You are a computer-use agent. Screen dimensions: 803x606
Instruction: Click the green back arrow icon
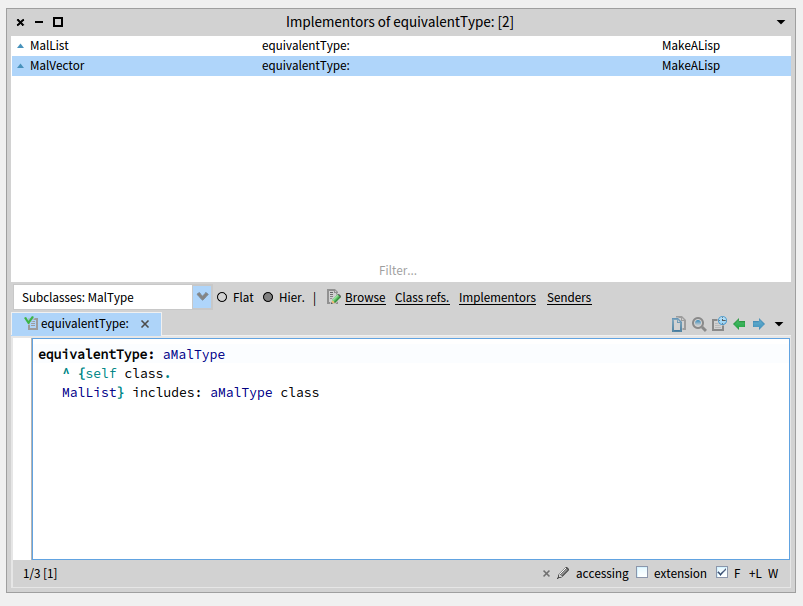click(x=739, y=324)
